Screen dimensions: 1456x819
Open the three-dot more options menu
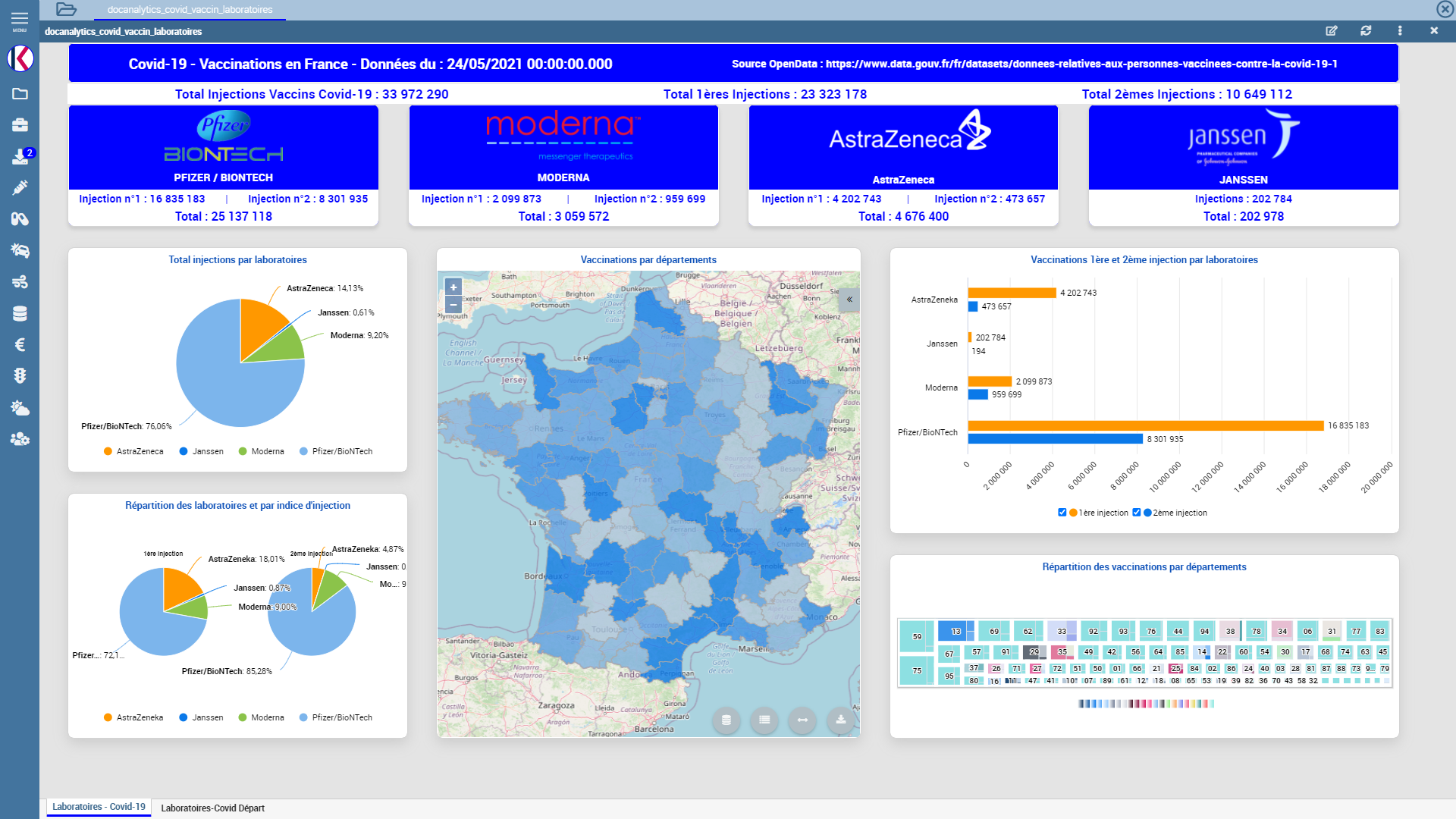pyautogui.click(x=1400, y=31)
